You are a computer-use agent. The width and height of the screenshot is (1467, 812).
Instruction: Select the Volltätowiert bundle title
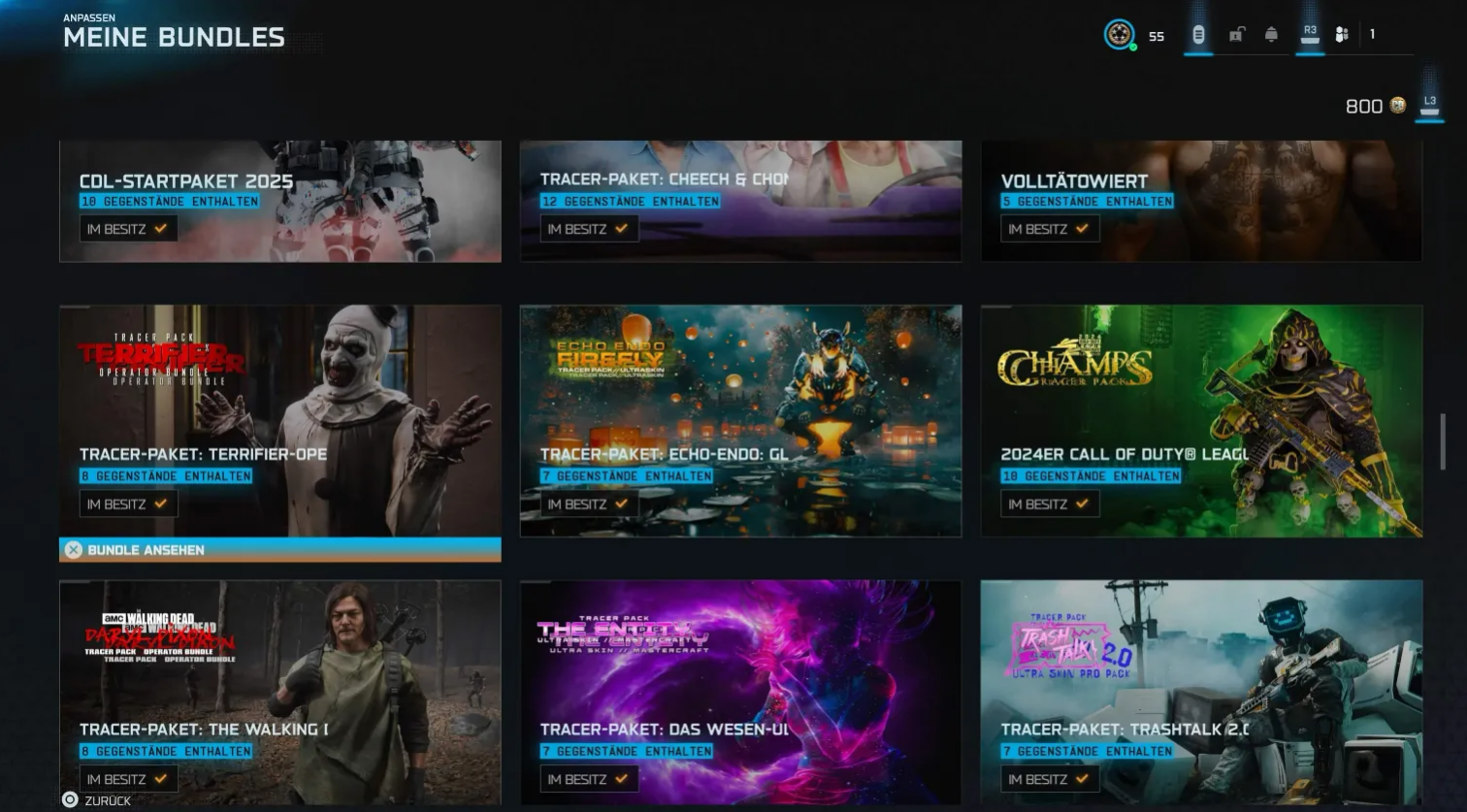coord(1074,181)
